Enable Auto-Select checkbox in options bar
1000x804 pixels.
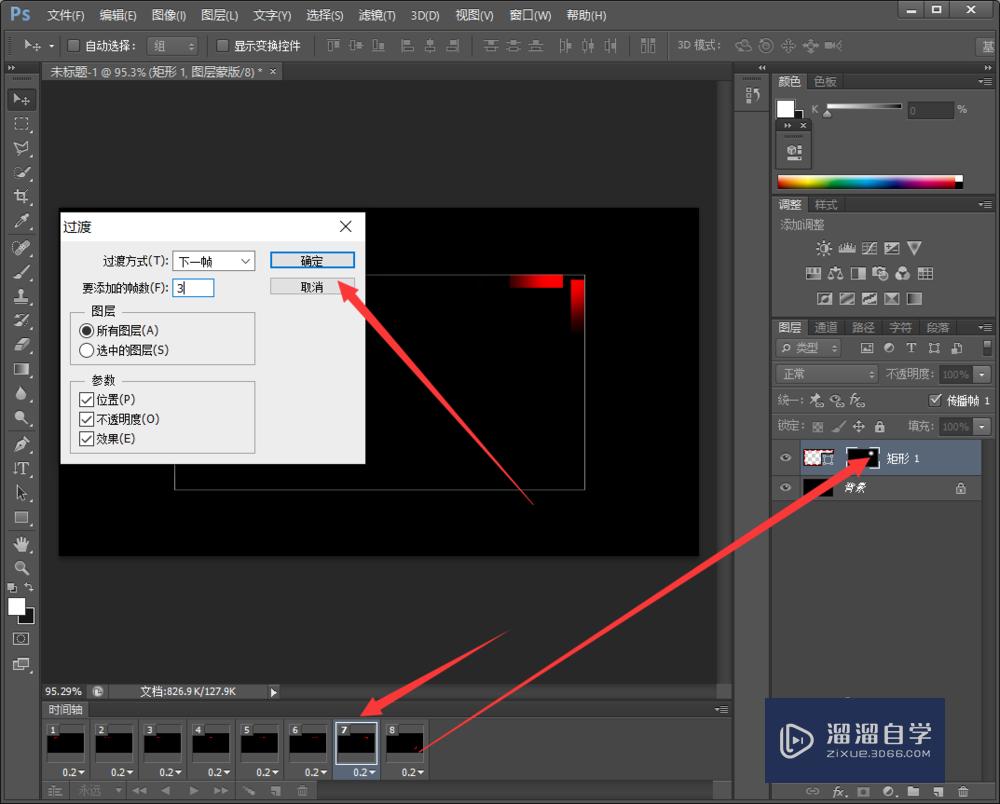[x=73, y=45]
